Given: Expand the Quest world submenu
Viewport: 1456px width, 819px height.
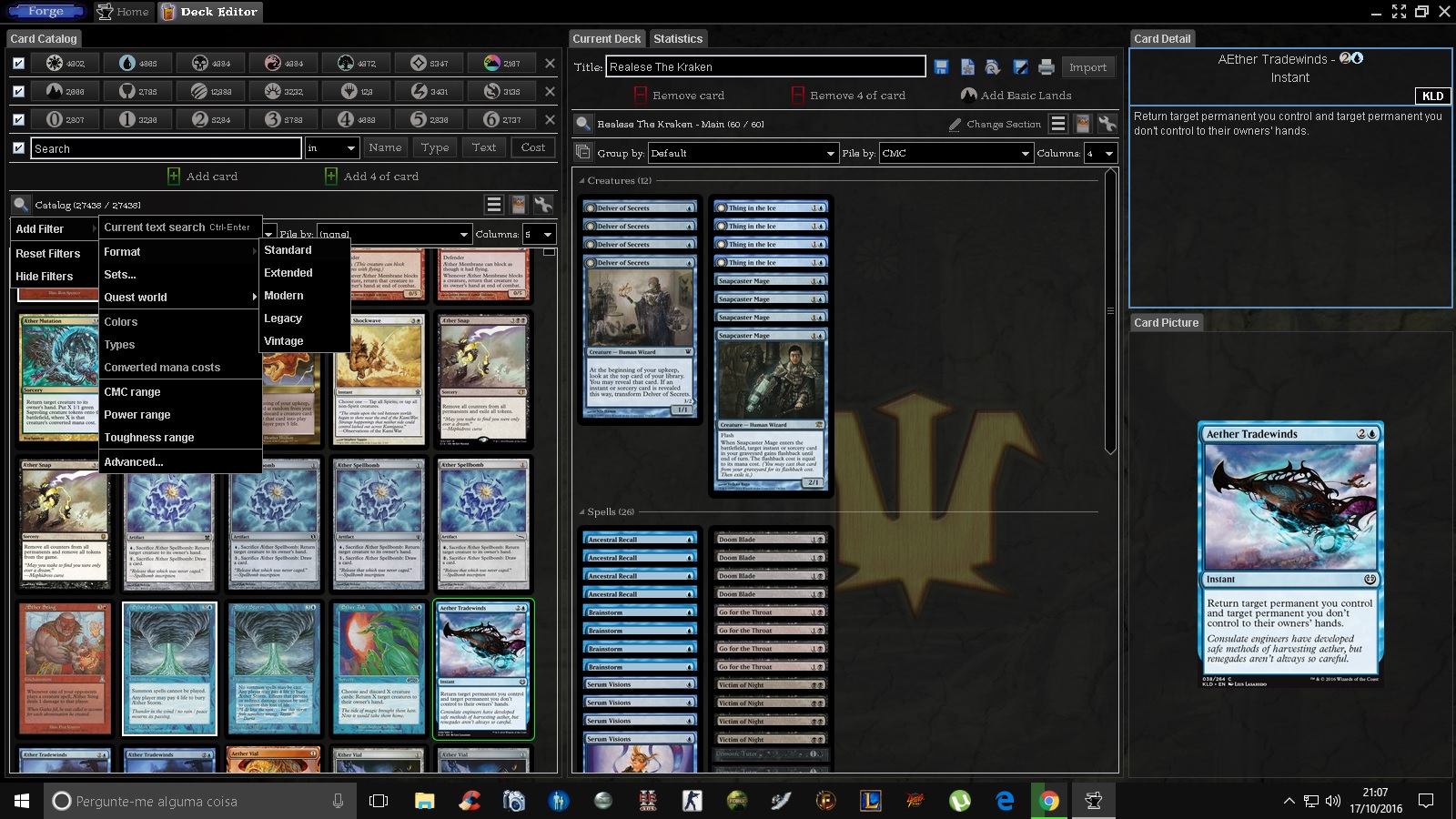Looking at the screenshot, I should click(x=180, y=297).
